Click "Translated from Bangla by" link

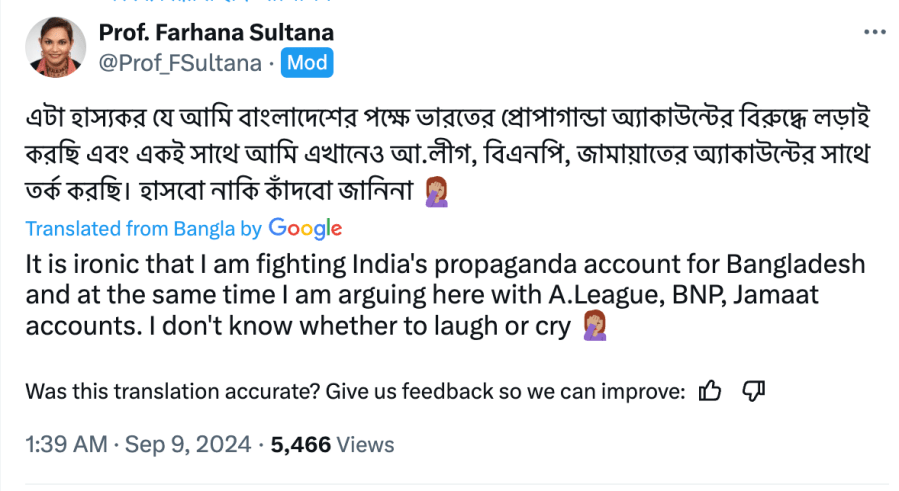143,229
